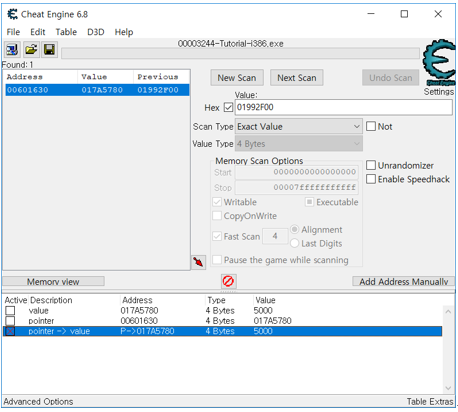Click the New Scan button
The image size is (458, 412).
click(237, 78)
